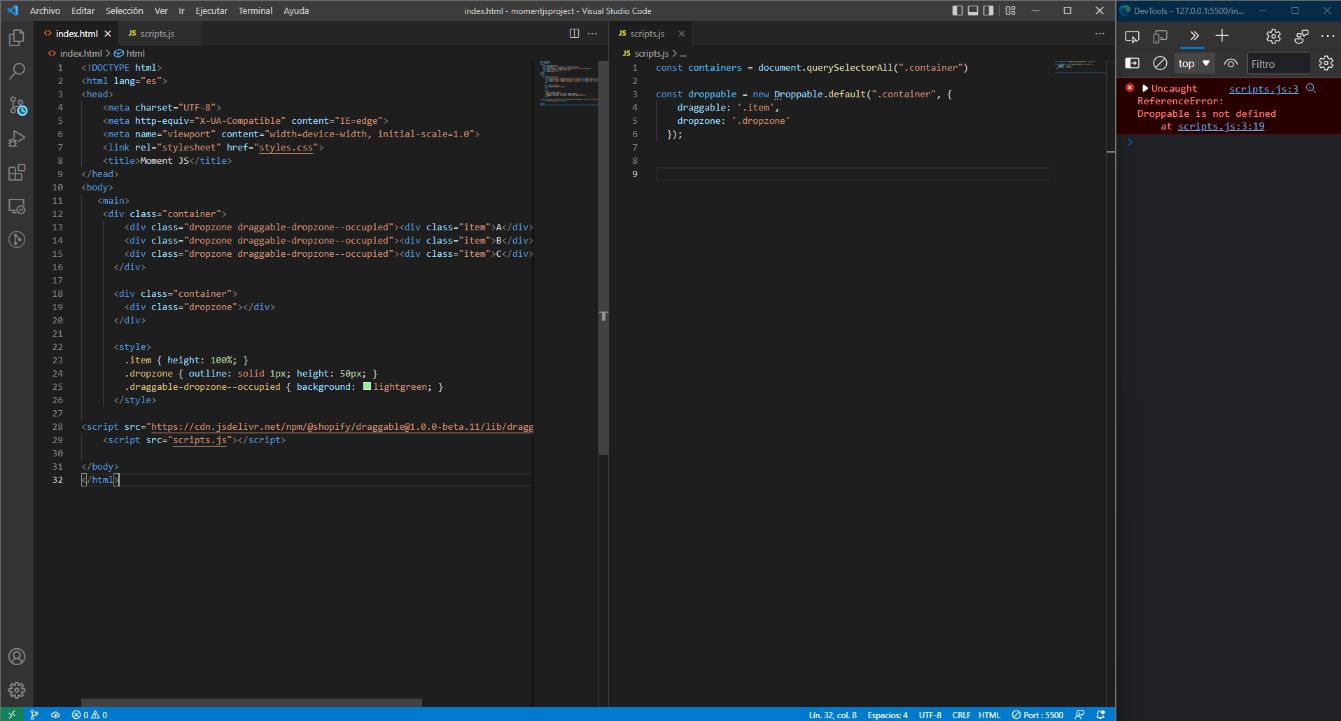Open the More Tools chevron in DevTools
The width and height of the screenshot is (1341, 721).
point(1192,35)
